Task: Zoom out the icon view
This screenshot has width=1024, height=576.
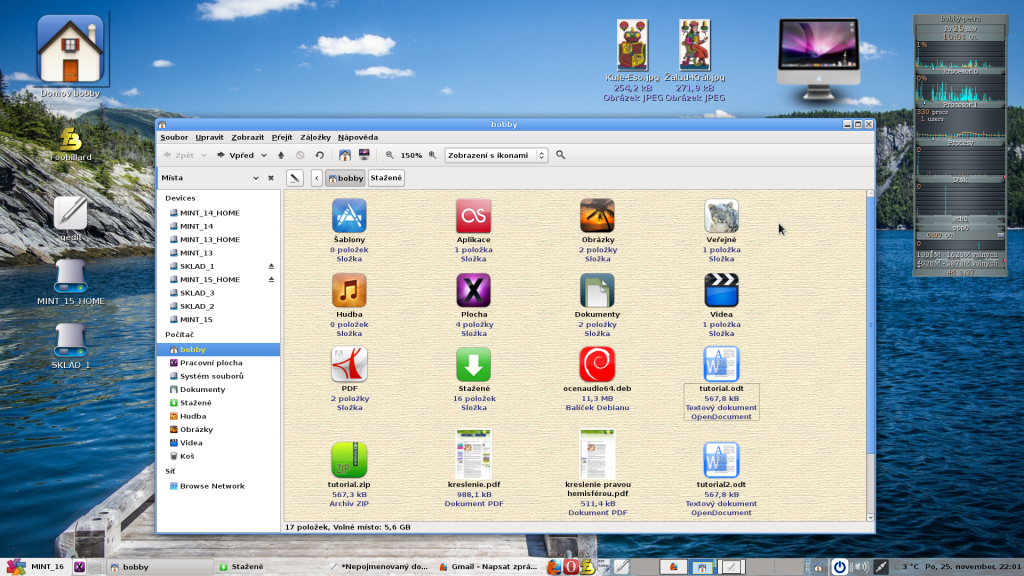Action: point(389,155)
